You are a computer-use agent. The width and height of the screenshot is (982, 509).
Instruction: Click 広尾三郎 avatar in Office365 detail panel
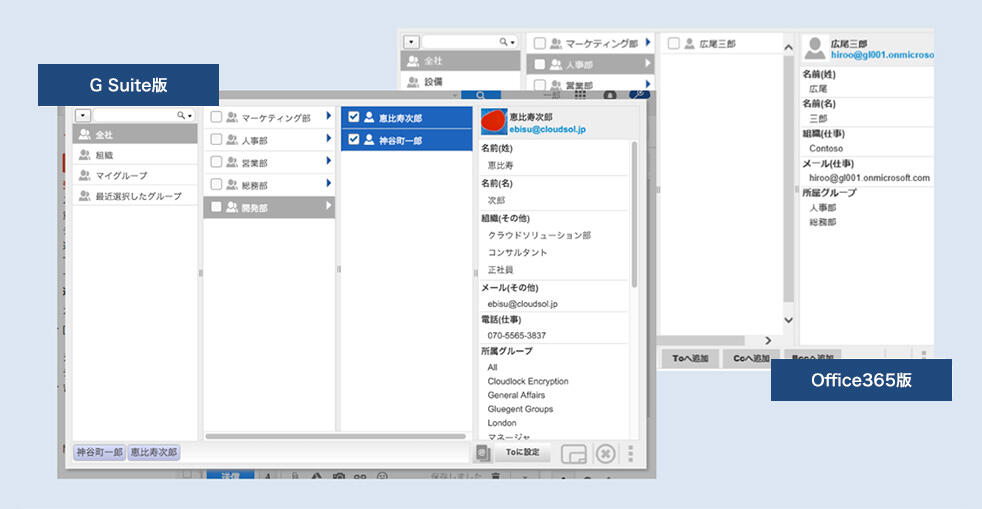(x=815, y=48)
